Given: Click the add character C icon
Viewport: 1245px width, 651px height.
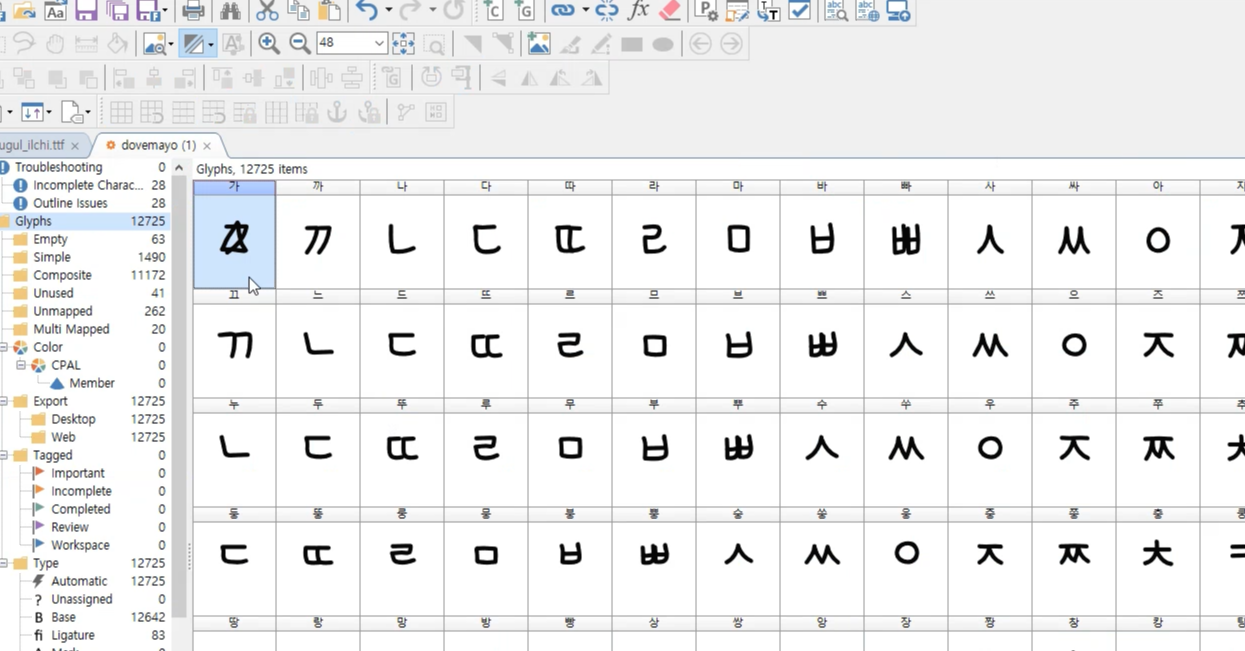Looking at the screenshot, I should pyautogui.click(x=493, y=11).
